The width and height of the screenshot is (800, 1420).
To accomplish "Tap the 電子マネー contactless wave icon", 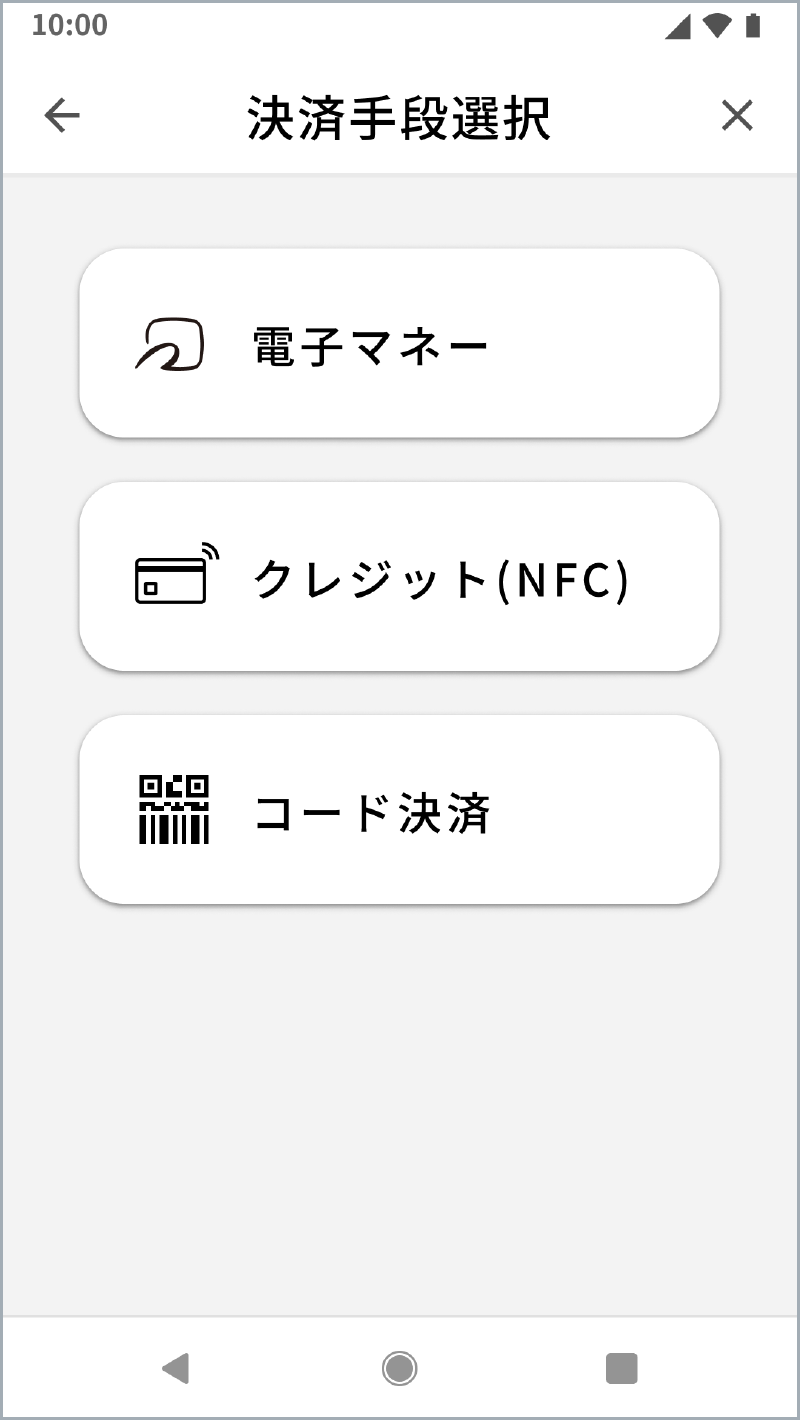I will pos(170,345).
